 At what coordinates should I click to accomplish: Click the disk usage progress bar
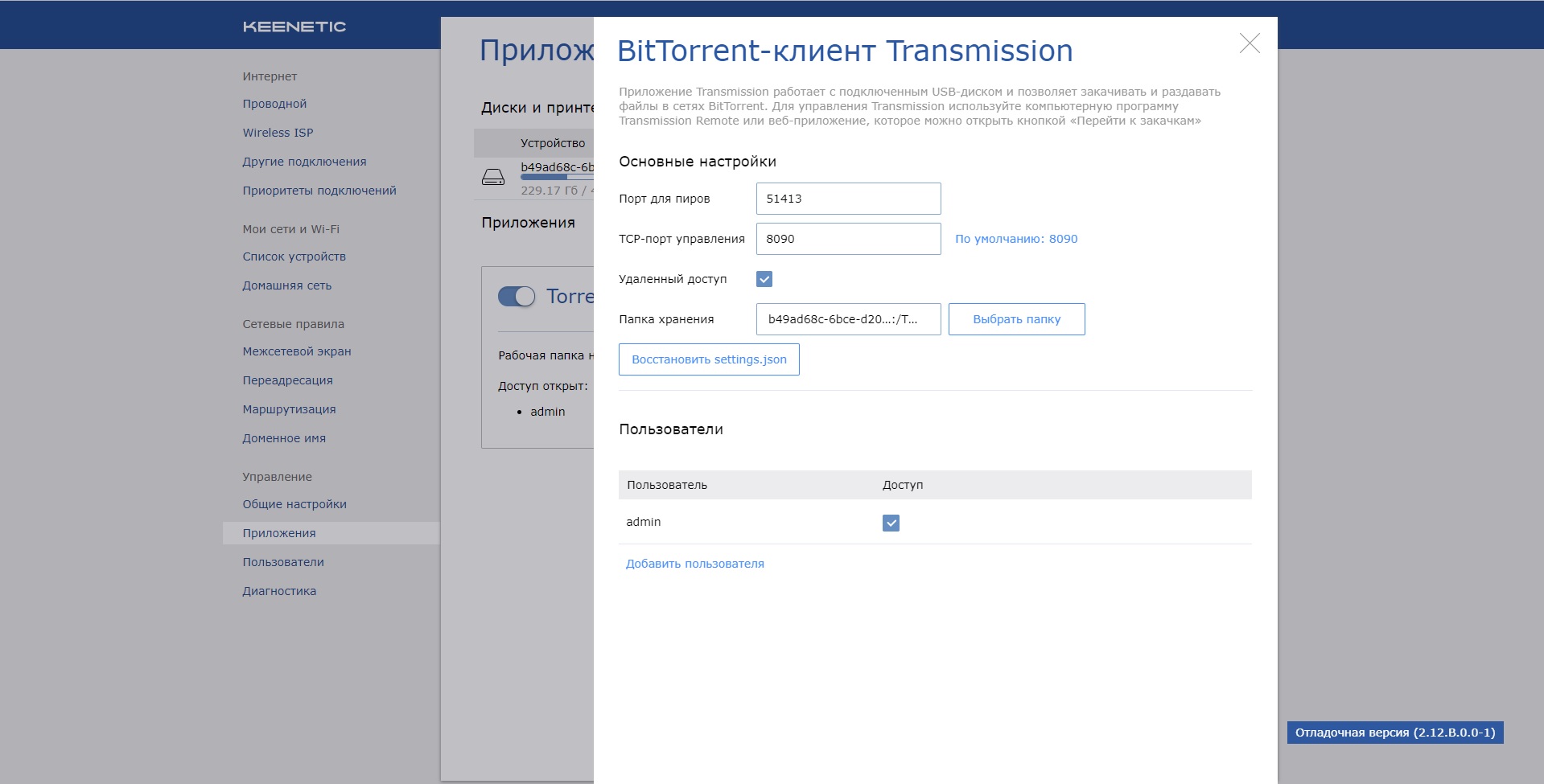click(557, 177)
